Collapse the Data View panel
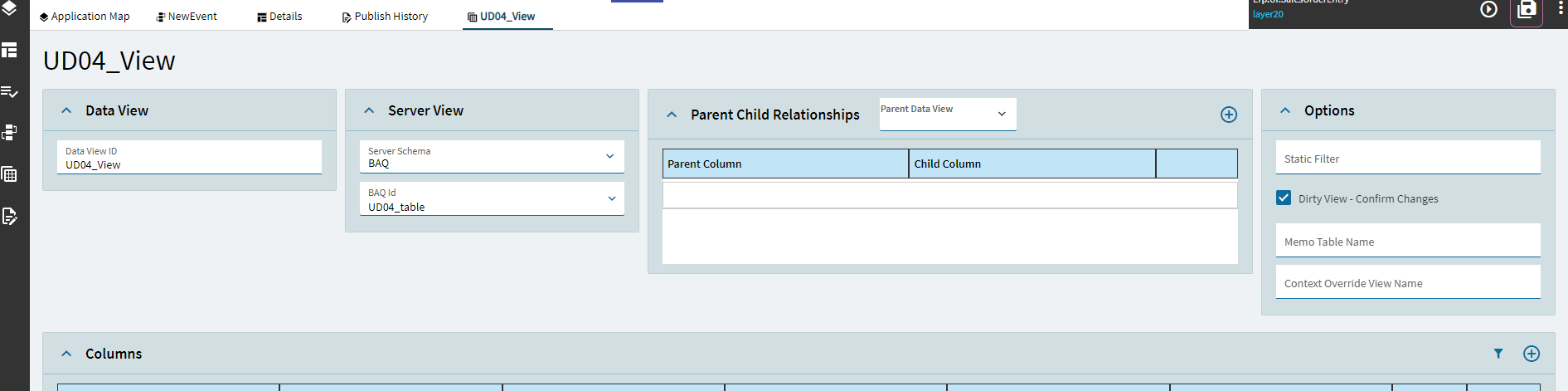Screen dimensions: 1568x391 pyautogui.click(x=66, y=110)
